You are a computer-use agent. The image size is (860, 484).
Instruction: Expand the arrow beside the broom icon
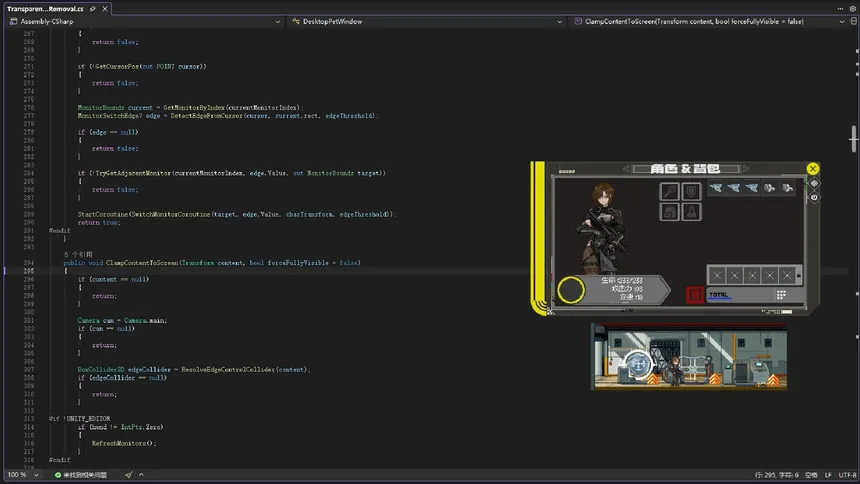click(141, 475)
